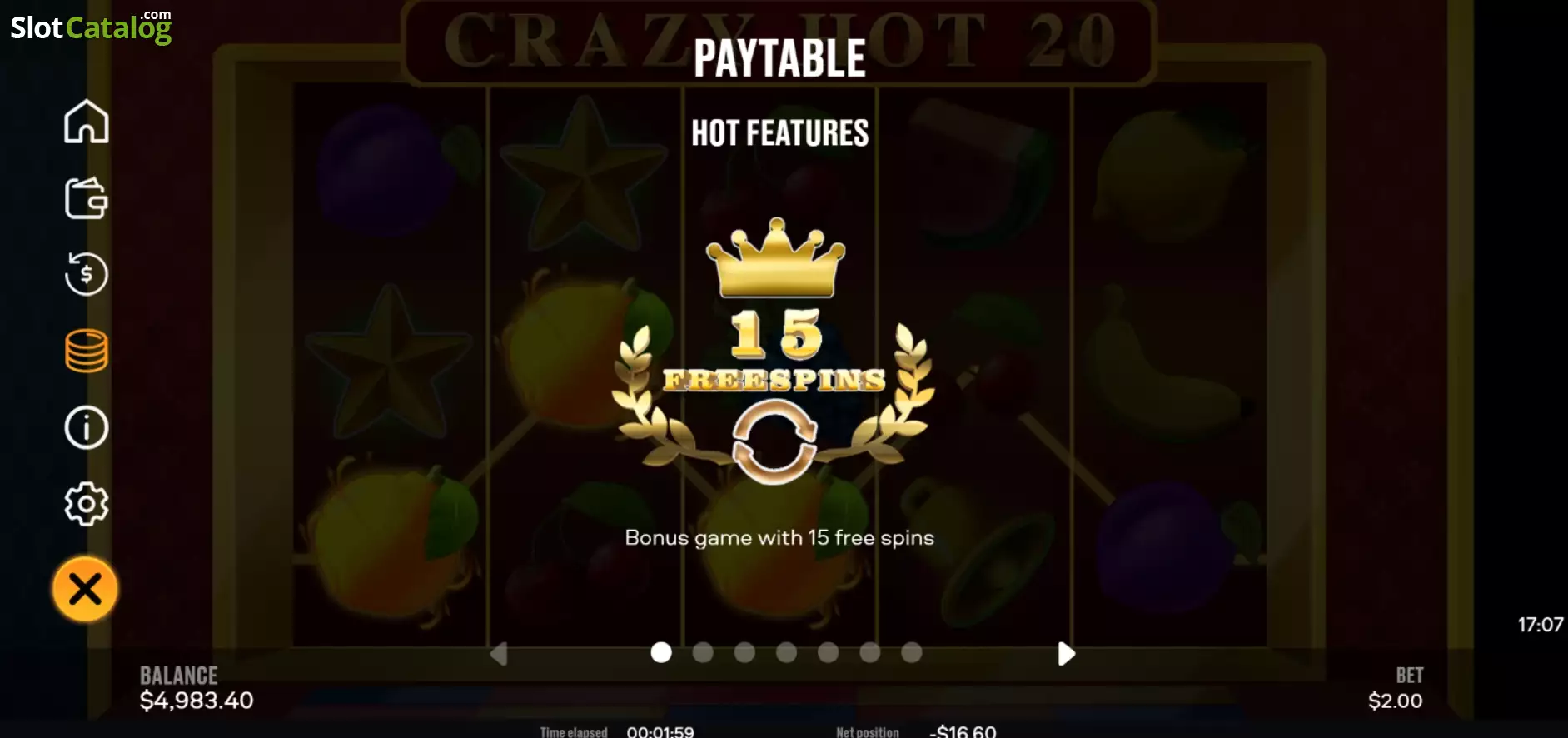Select the first paytable page dot
The height and width of the screenshot is (738, 1568).
coord(661,652)
